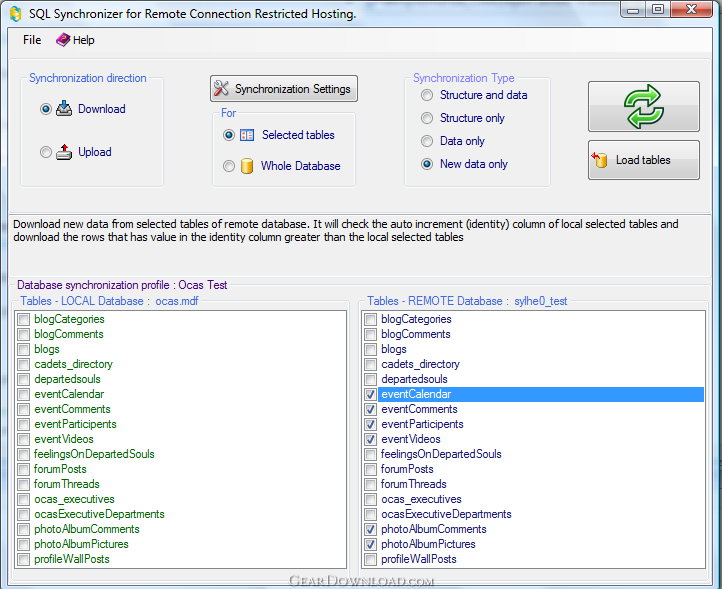The image size is (722, 589).
Task: Minimize the SQL Synchronizer window
Action: (x=633, y=10)
